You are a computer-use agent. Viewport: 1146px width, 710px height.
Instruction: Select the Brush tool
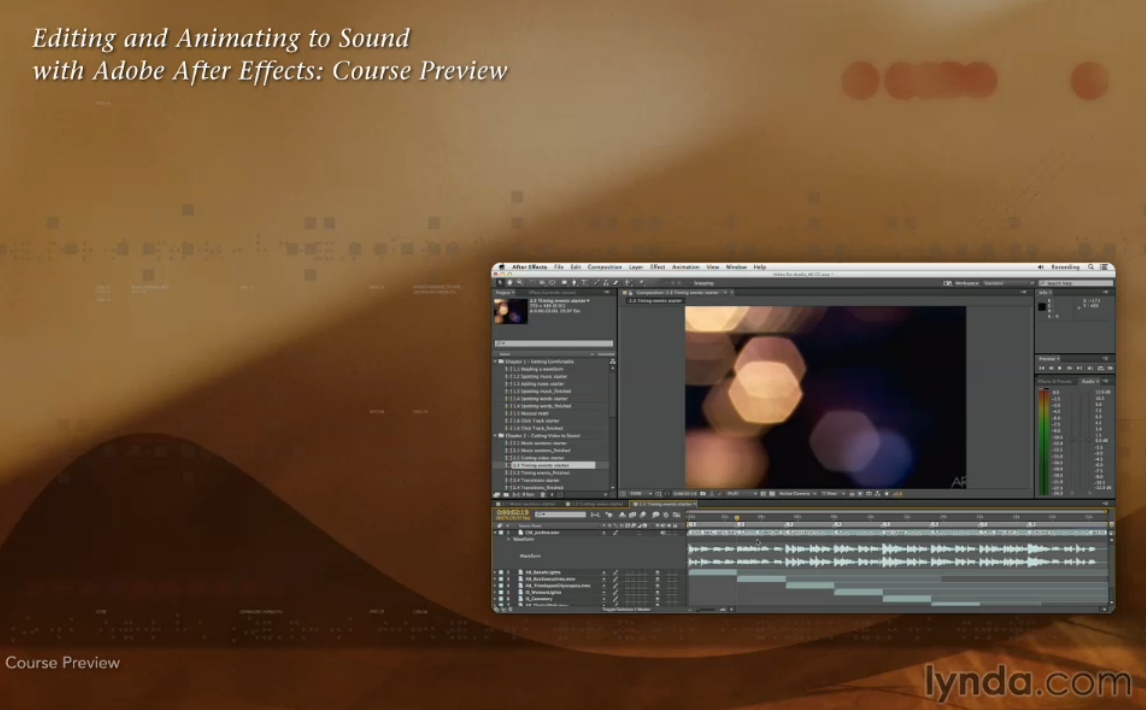(x=596, y=283)
